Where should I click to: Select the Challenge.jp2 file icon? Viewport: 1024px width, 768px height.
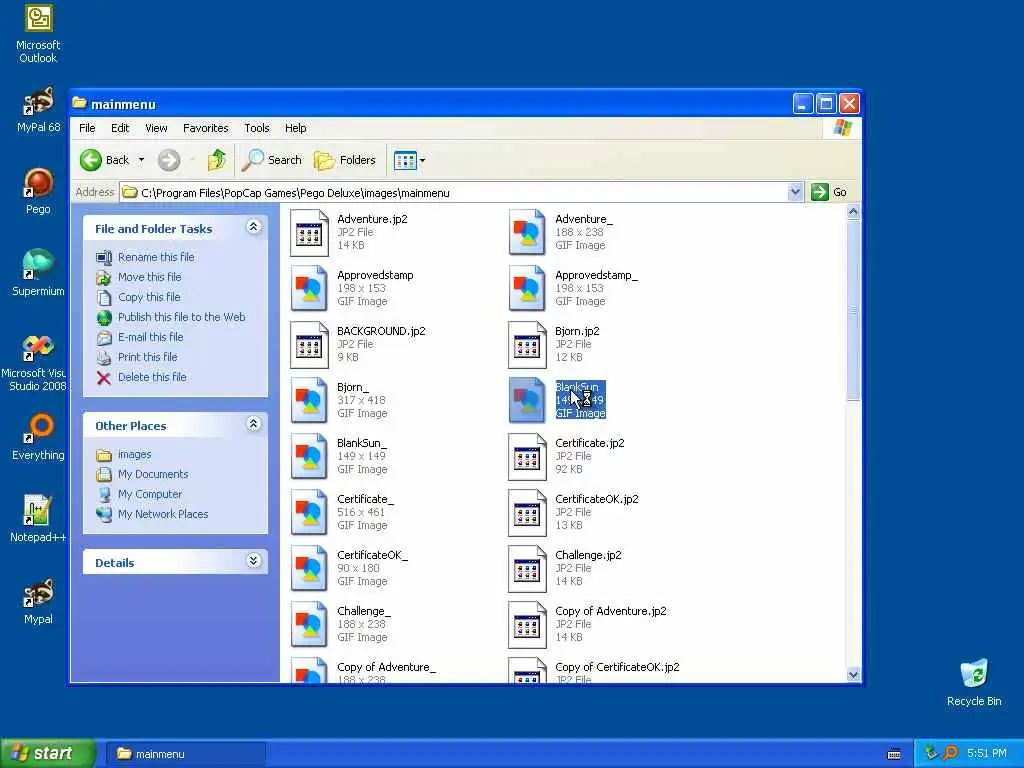coord(527,569)
